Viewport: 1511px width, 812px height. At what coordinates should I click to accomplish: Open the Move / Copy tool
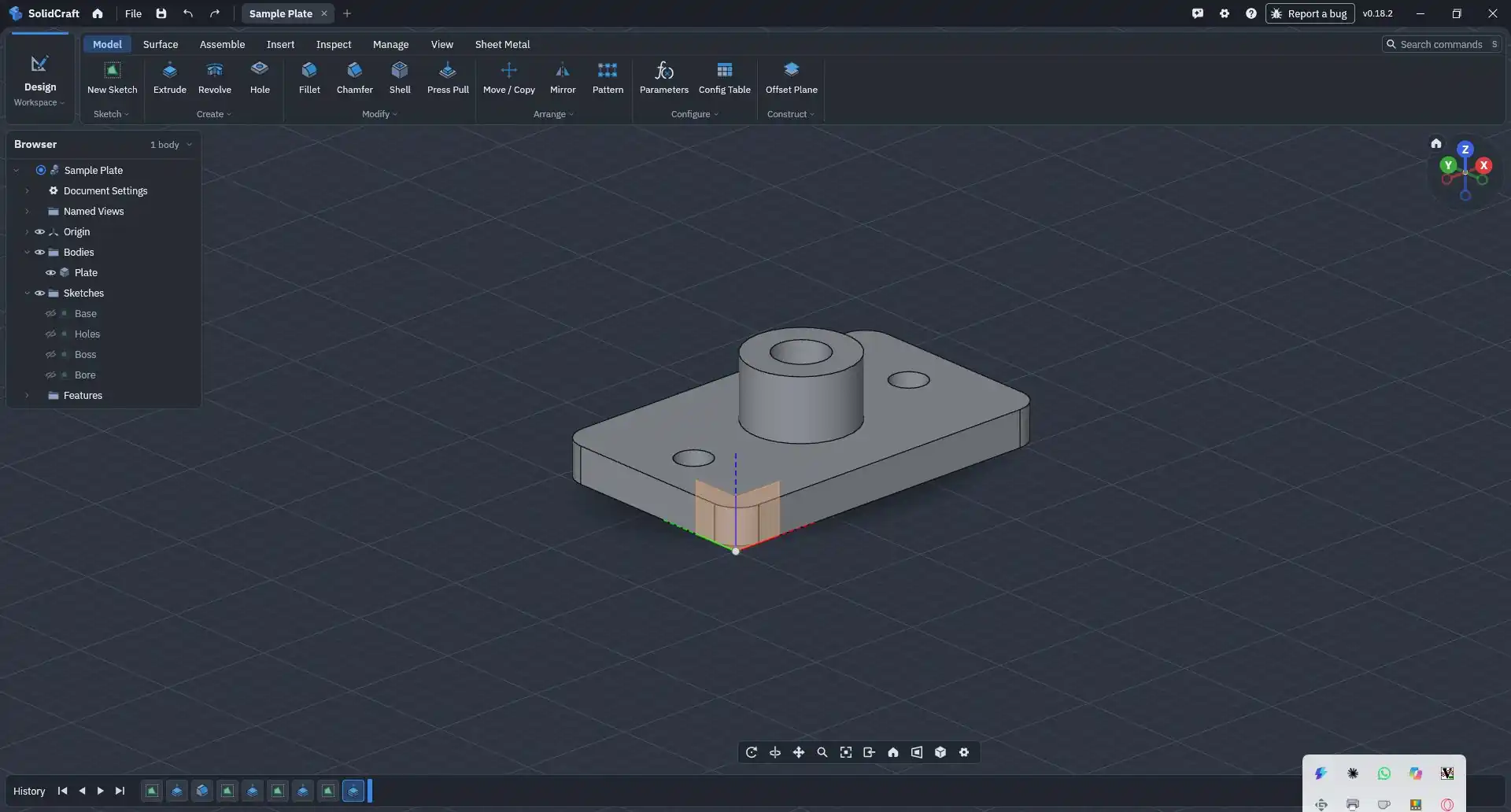pyautogui.click(x=508, y=78)
